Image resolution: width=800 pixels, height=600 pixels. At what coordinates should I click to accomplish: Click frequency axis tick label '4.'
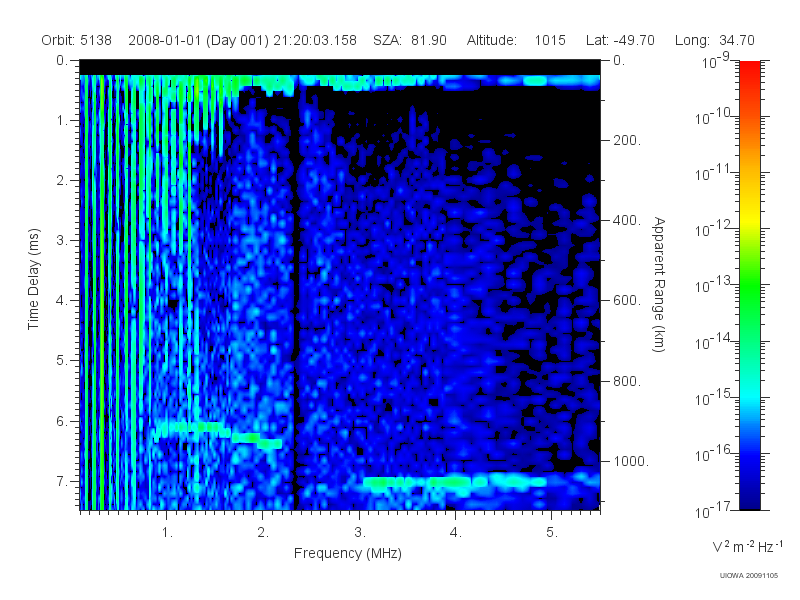pyautogui.click(x=456, y=533)
